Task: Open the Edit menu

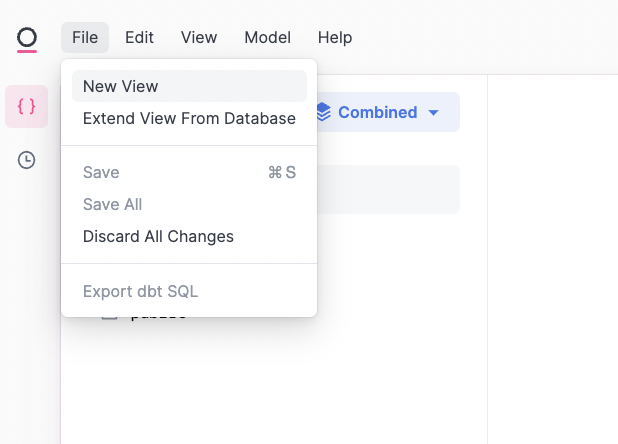Action: click(139, 38)
